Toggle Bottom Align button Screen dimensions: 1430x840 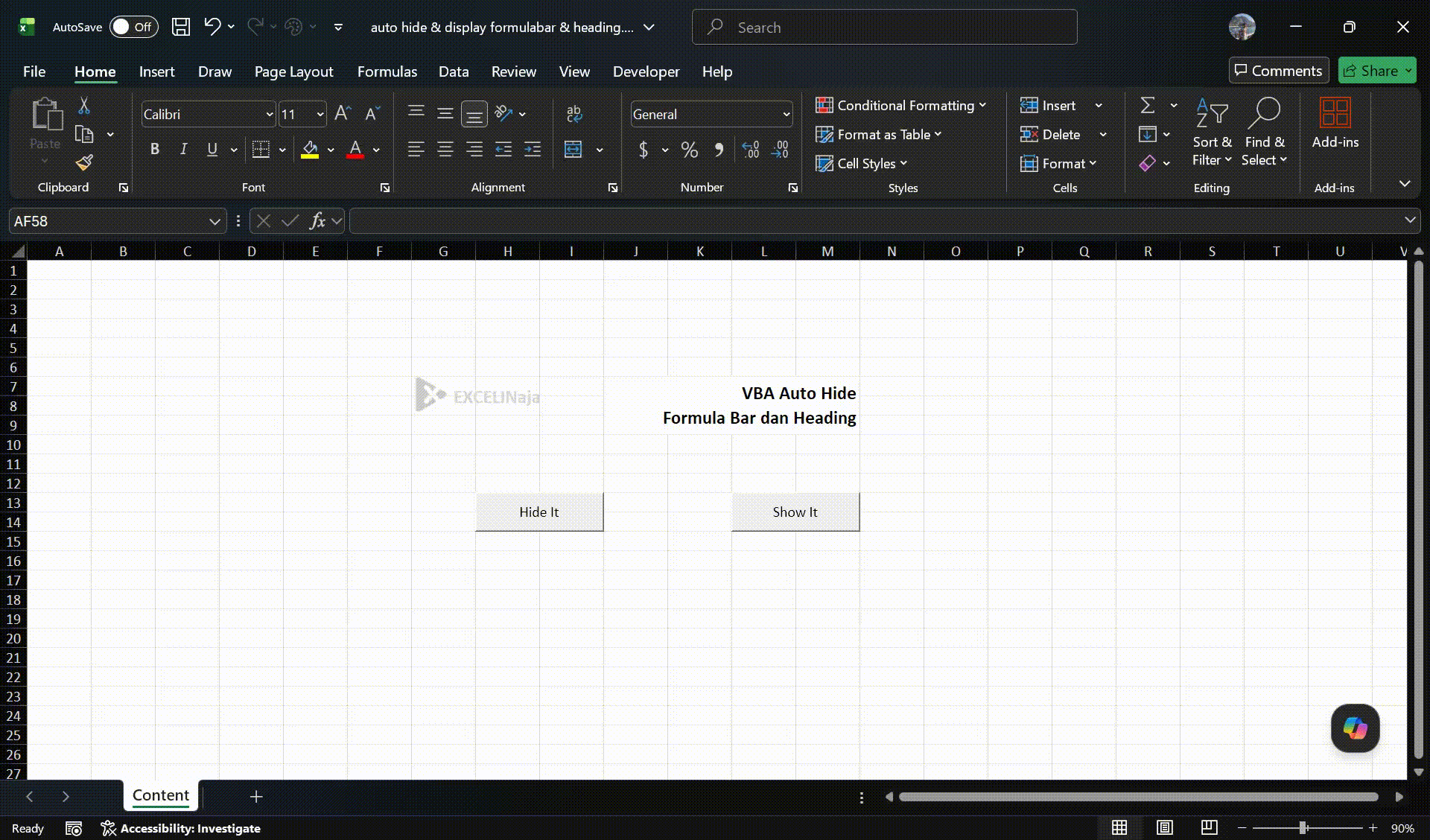click(474, 114)
